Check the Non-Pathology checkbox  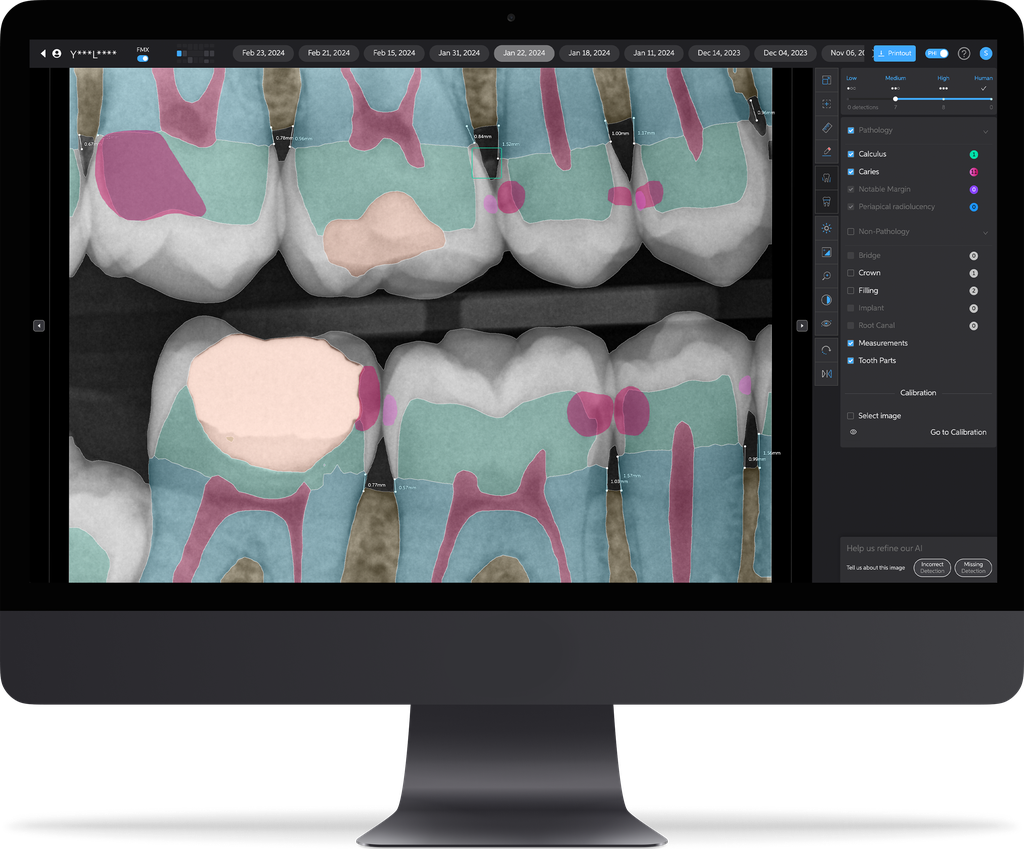point(850,232)
